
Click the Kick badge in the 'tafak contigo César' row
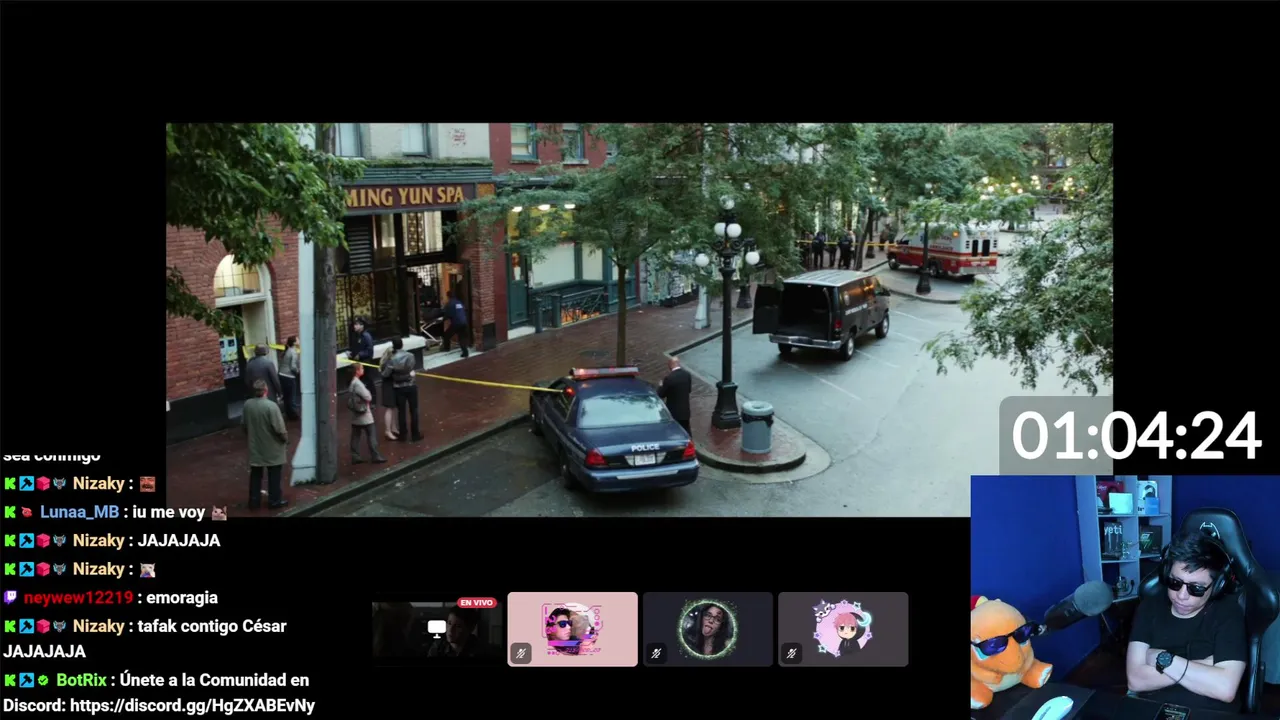coord(10,626)
